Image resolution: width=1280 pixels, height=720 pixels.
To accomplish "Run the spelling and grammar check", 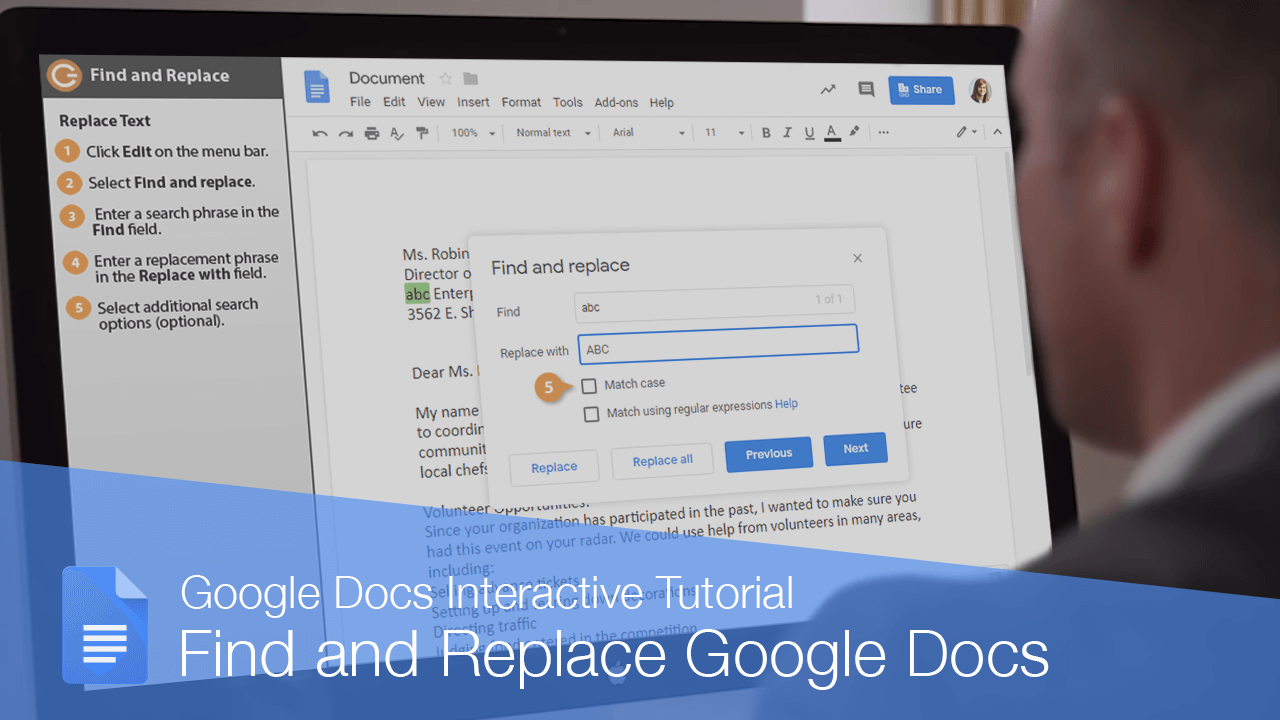I will (397, 132).
